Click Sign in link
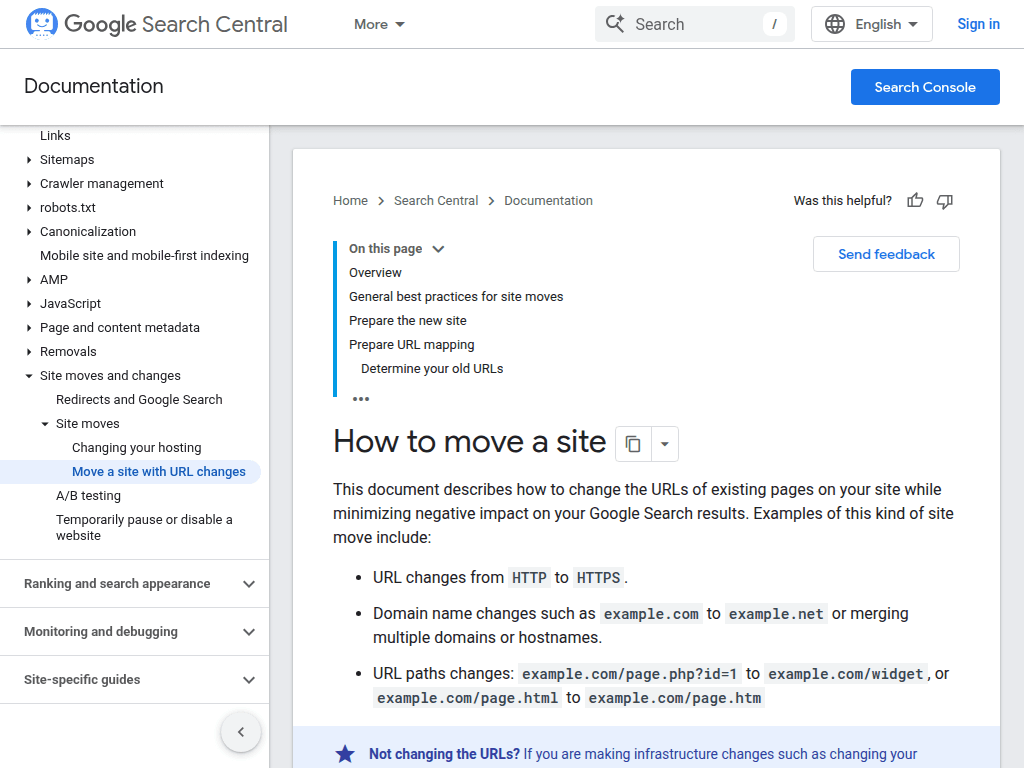Image resolution: width=1024 pixels, height=768 pixels. tap(978, 24)
